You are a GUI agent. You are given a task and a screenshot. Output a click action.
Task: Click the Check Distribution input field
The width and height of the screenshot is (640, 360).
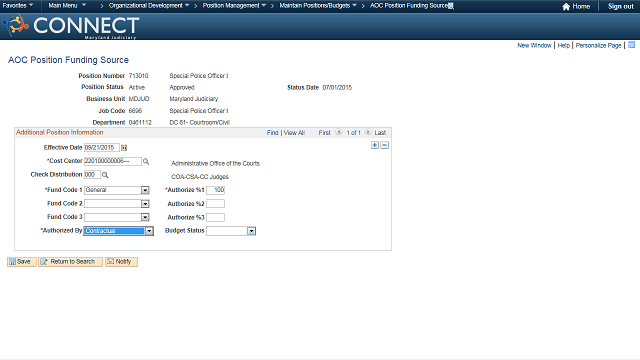coord(92,175)
